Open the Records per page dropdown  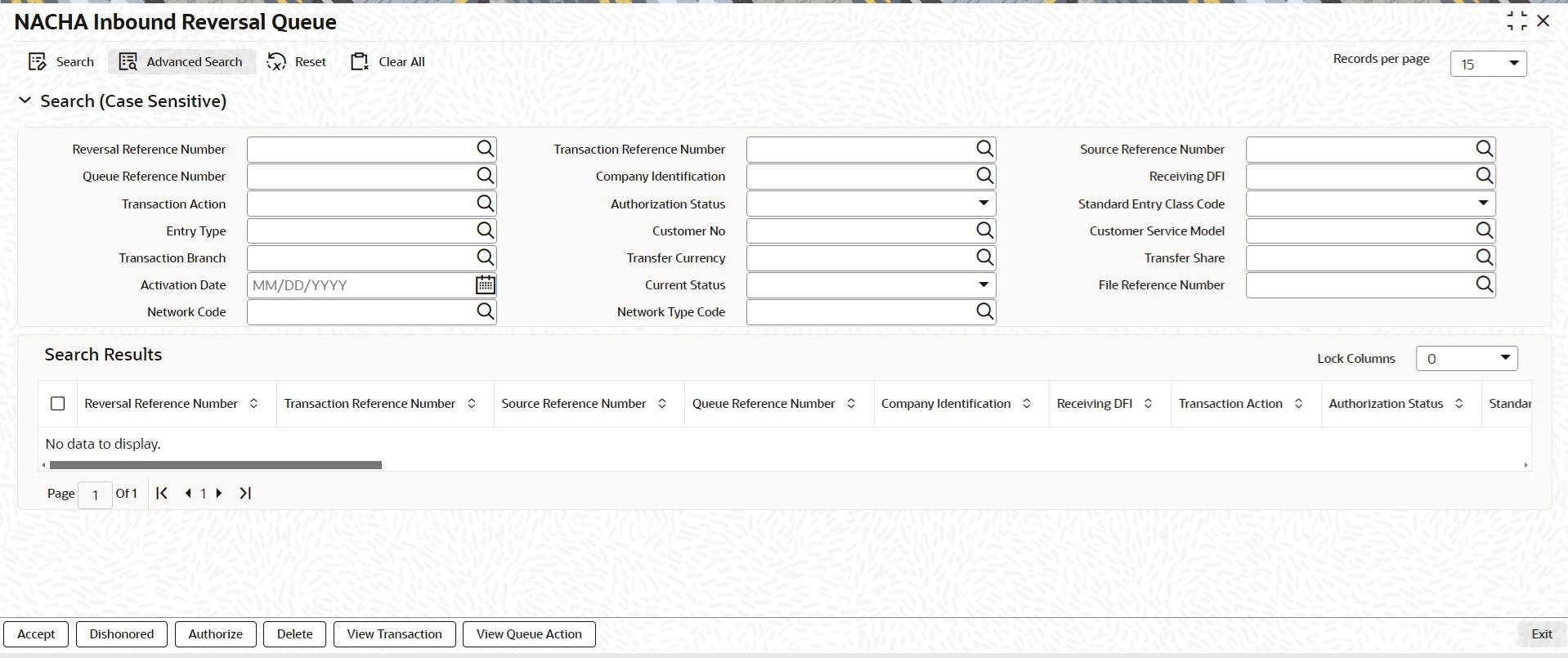point(1488,64)
